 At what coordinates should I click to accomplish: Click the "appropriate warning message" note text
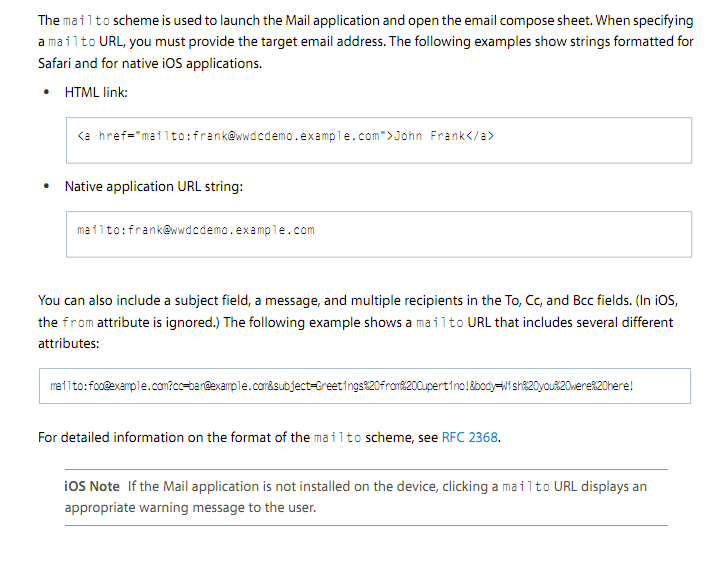click(150, 508)
